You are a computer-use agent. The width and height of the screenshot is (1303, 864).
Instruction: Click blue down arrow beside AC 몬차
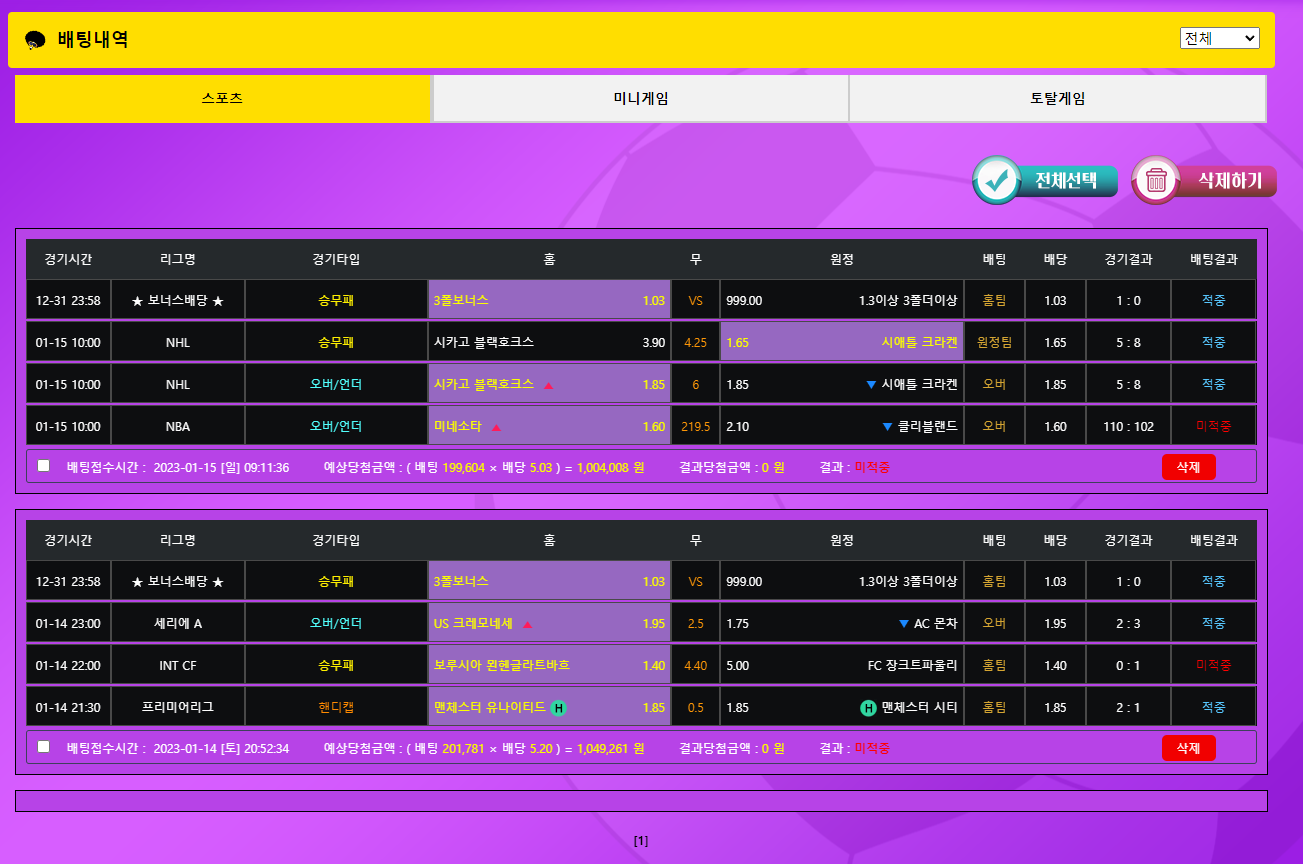coord(904,624)
